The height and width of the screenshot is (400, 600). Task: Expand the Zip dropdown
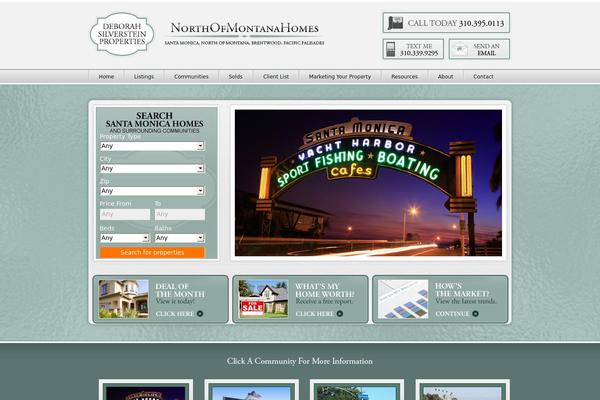(152, 191)
